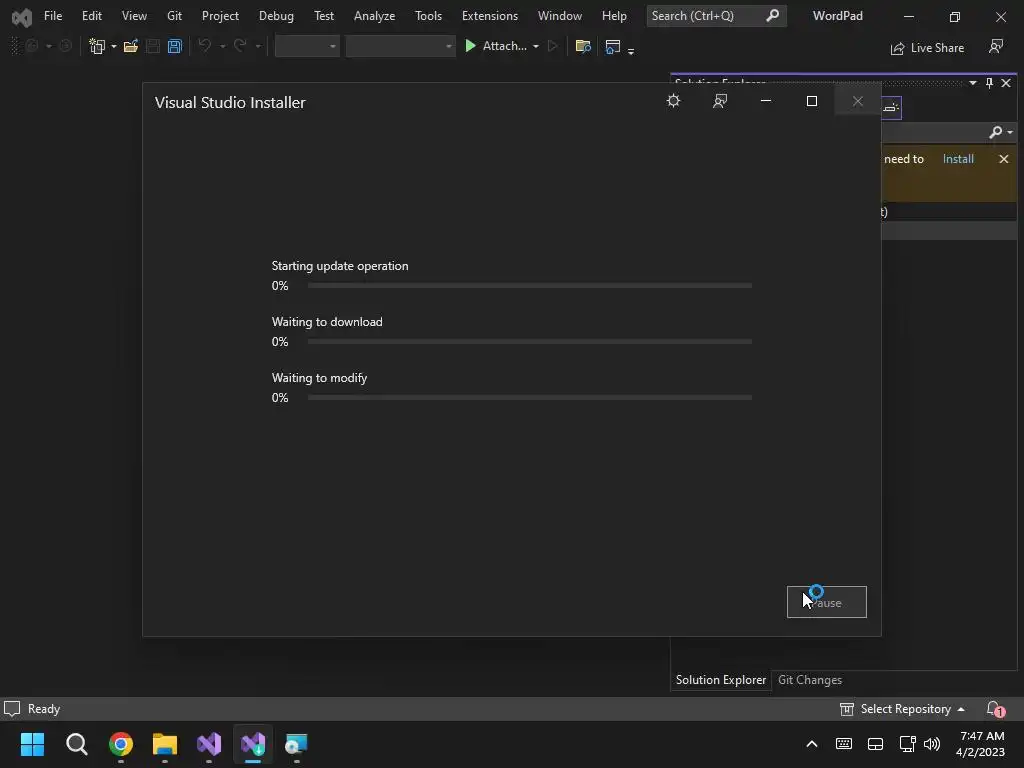
Task: Click the Solution Explorer search magnifier icon
Action: (995, 133)
